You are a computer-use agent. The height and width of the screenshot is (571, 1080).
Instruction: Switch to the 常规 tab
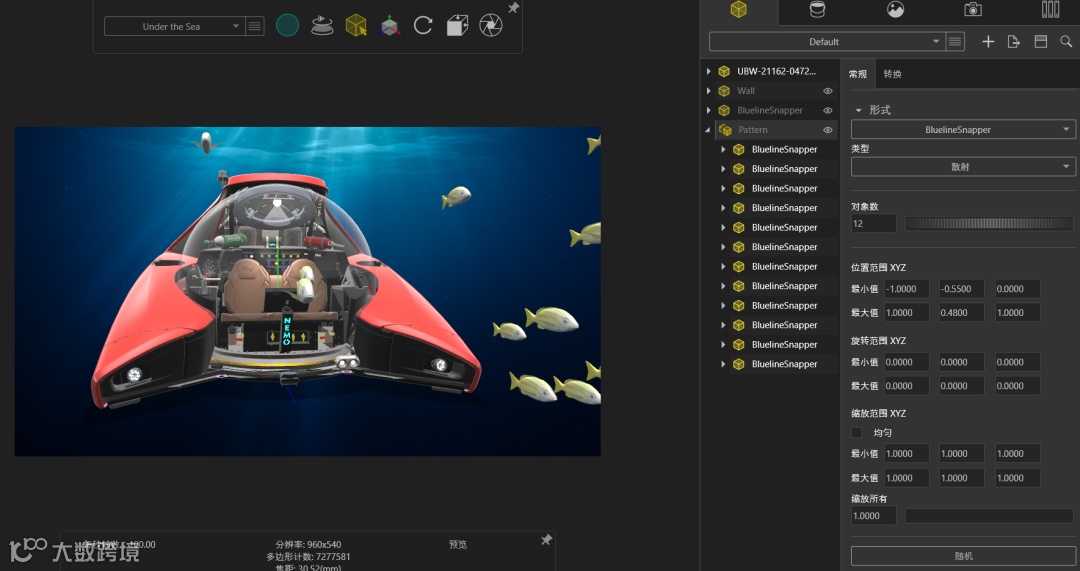[x=858, y=74]
